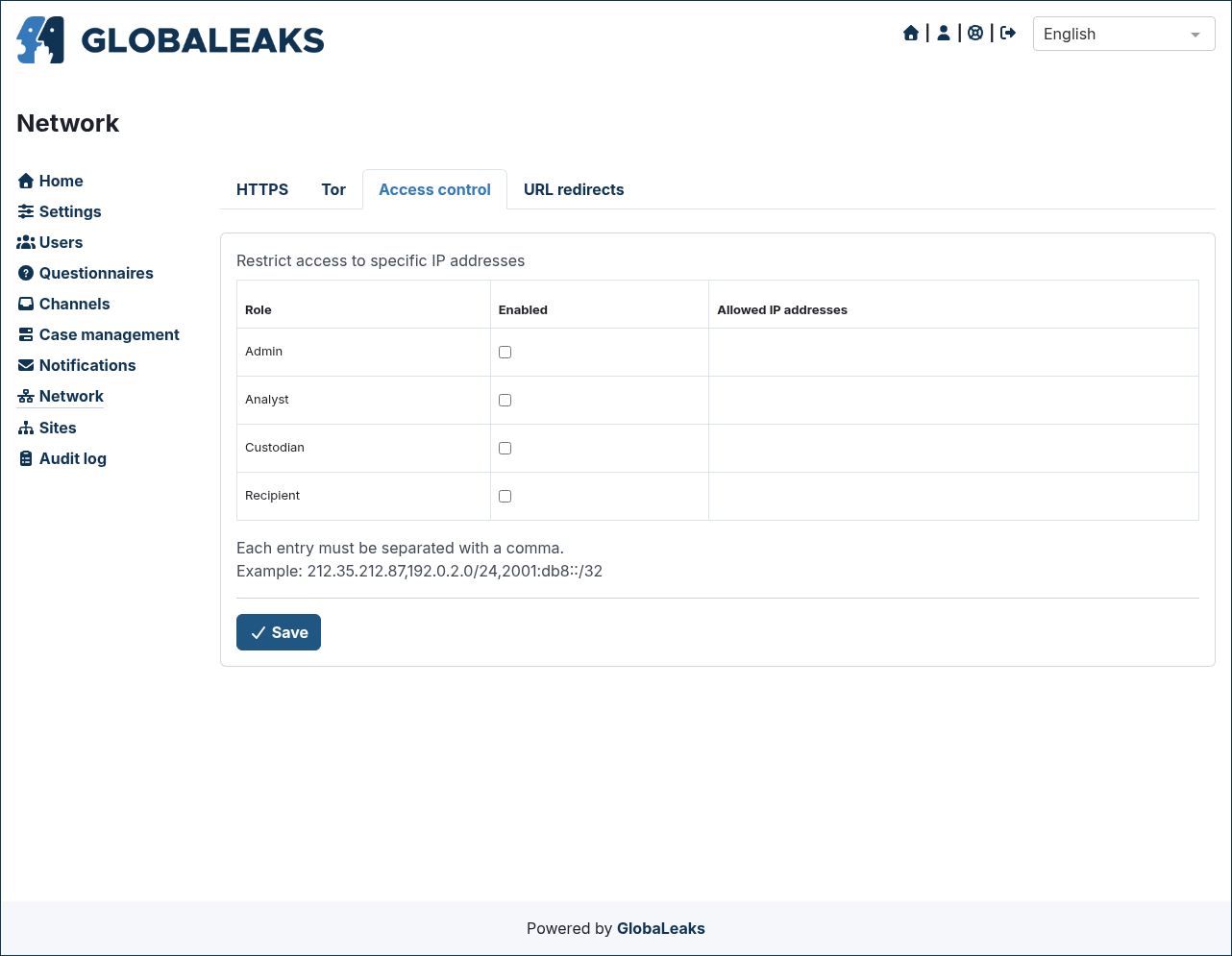
Task: Log out using the exit arrow icon
Action: pos(1008,34)
